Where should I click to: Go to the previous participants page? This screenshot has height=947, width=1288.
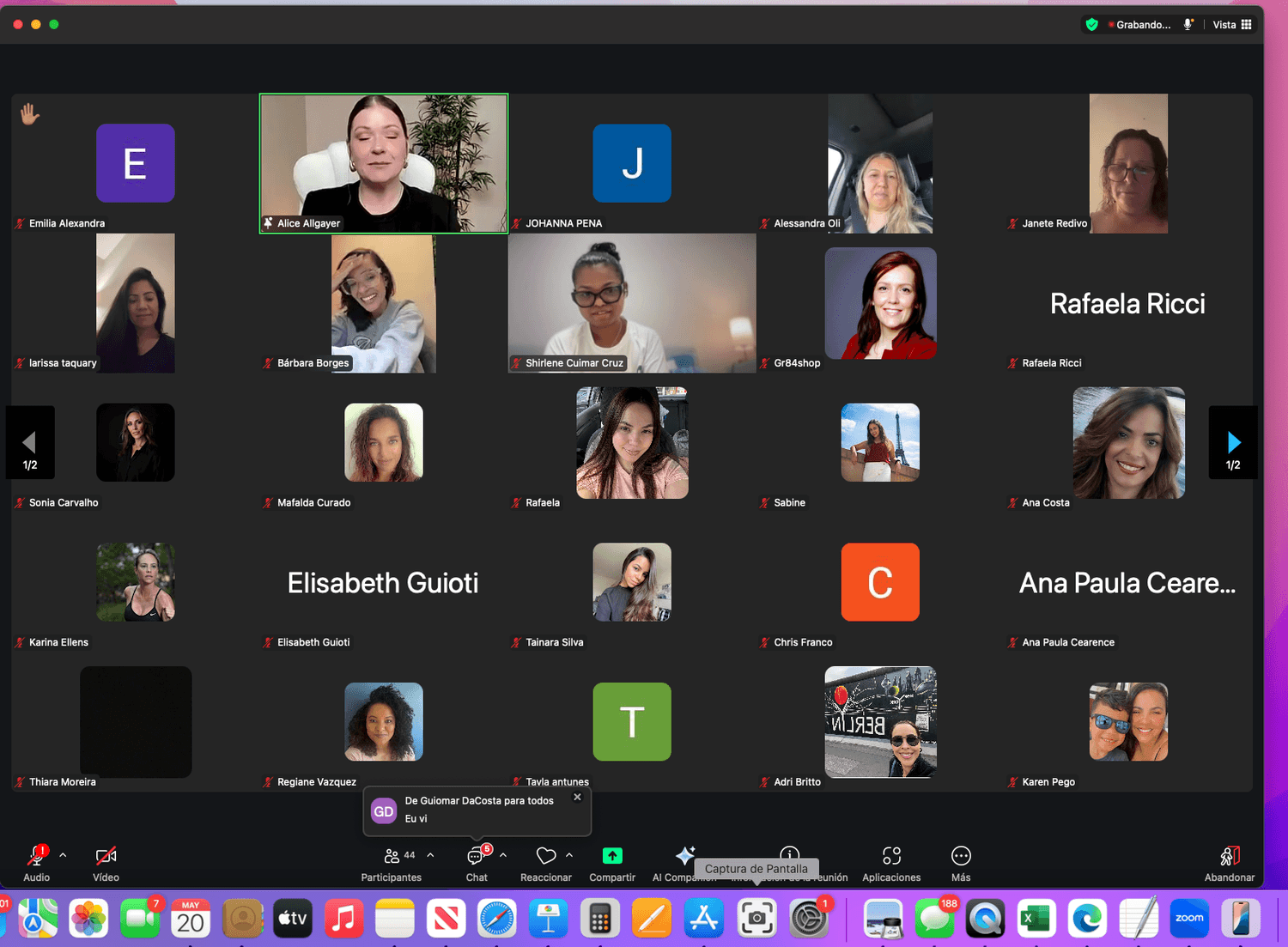(x=30, y=442)
